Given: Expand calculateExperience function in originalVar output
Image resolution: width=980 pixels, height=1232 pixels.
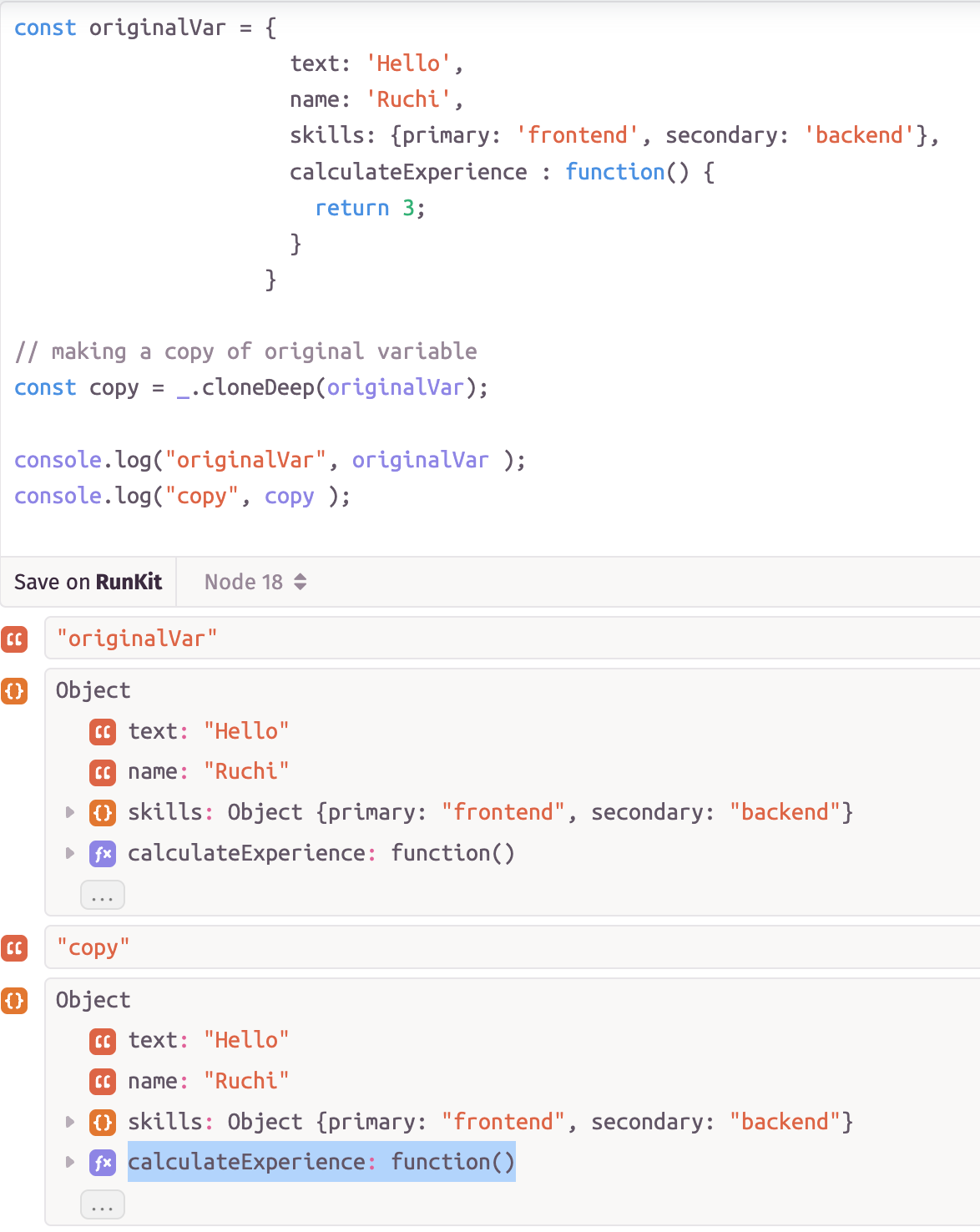Looking at the screenshot, I should (x=69, y=854).
